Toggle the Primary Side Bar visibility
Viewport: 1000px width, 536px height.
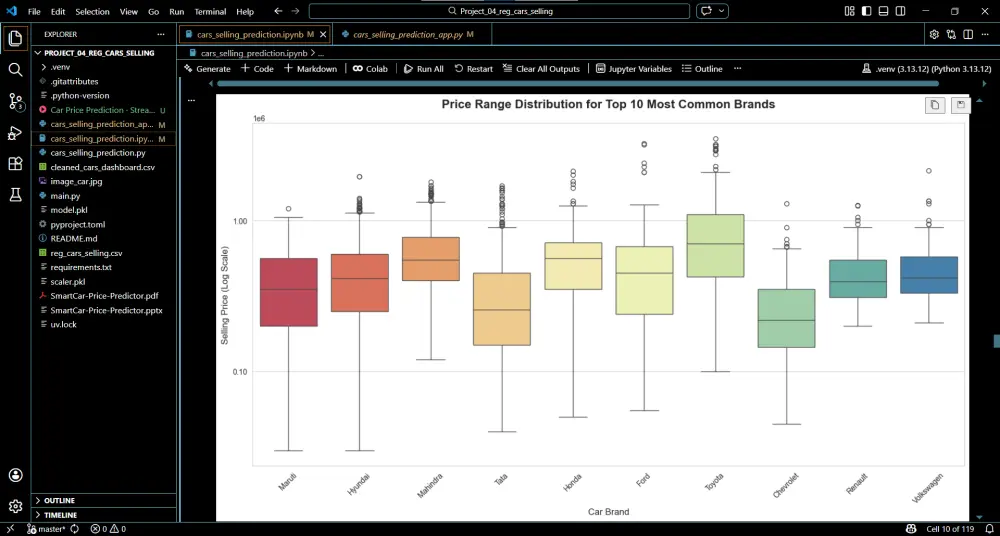tap(866, 11)
